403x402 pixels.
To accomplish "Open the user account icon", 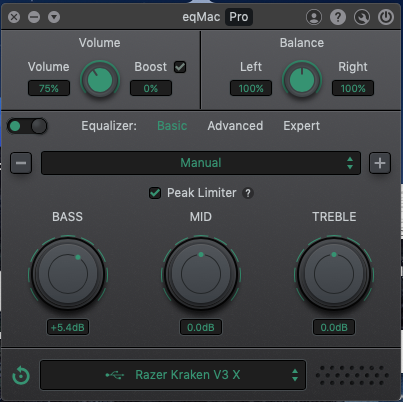I will pyautogui.click(x=314, y=17).
